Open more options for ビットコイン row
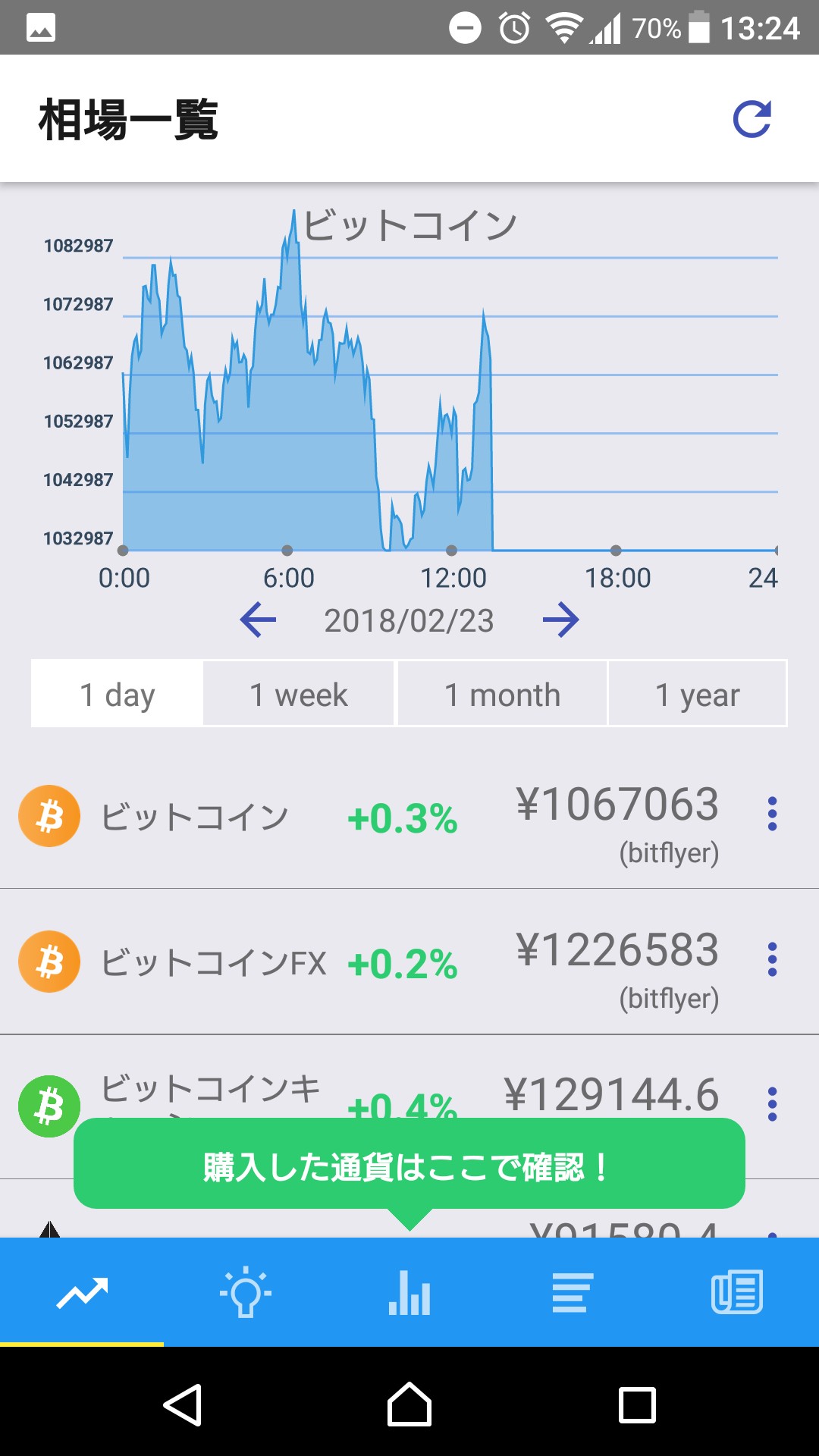 pos(772,814)
